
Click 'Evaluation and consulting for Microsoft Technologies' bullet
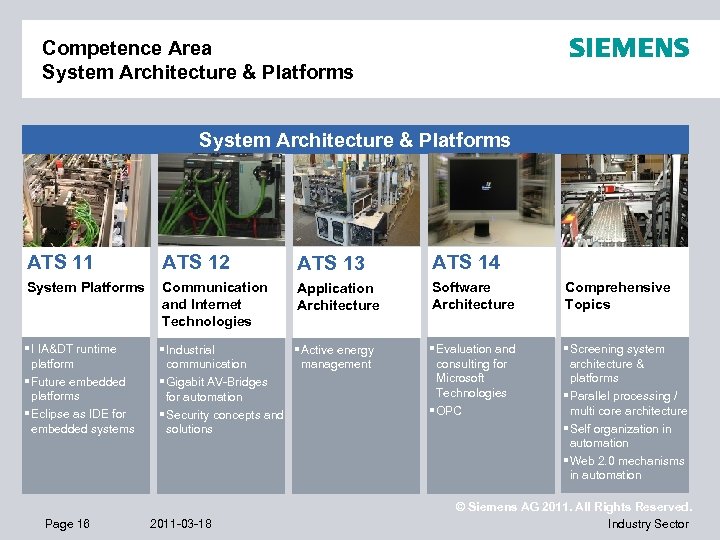click(x=473, y=371)
